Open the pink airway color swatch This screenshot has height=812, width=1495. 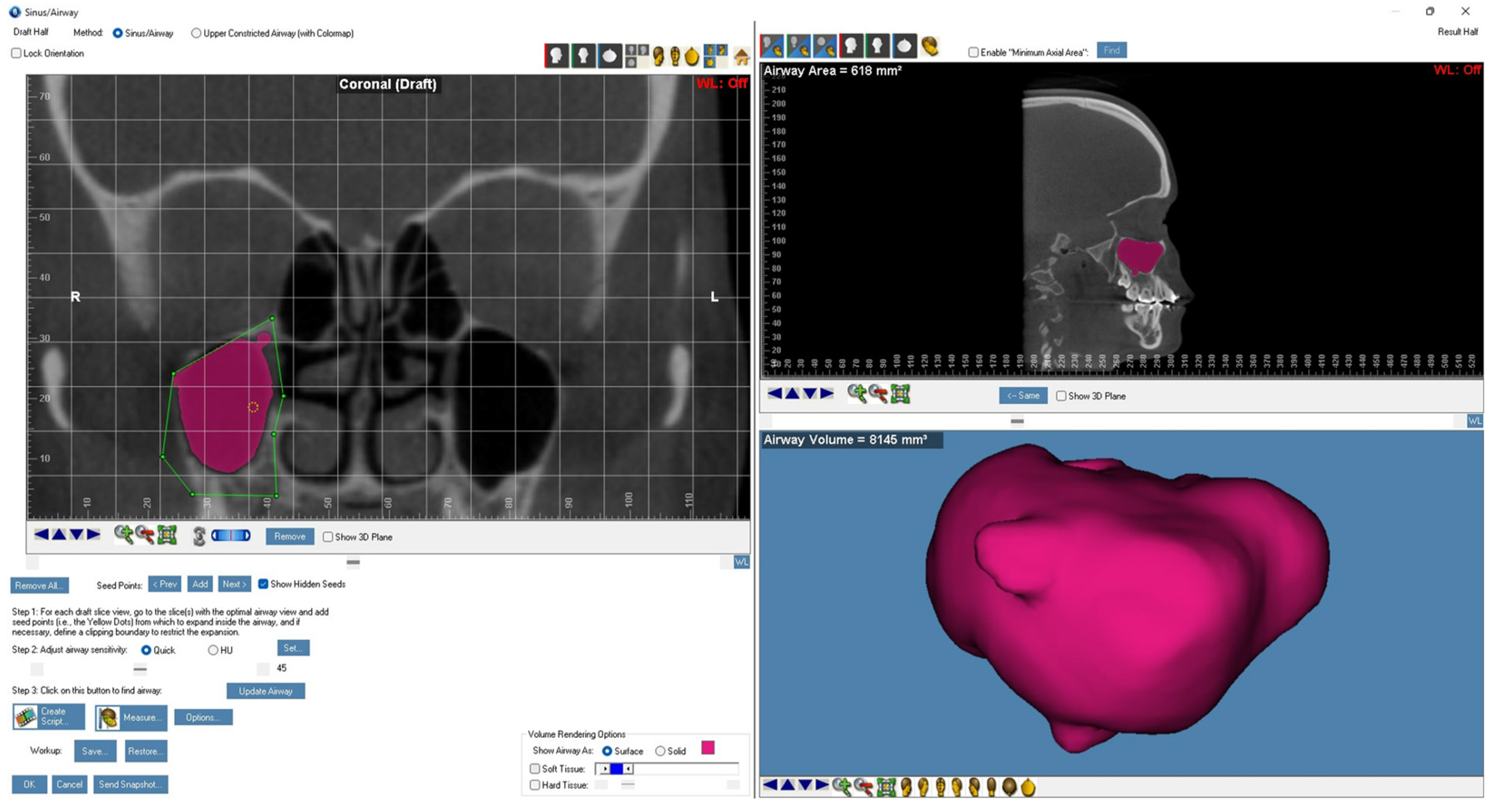pyautogui.click(x=707, y=748)
